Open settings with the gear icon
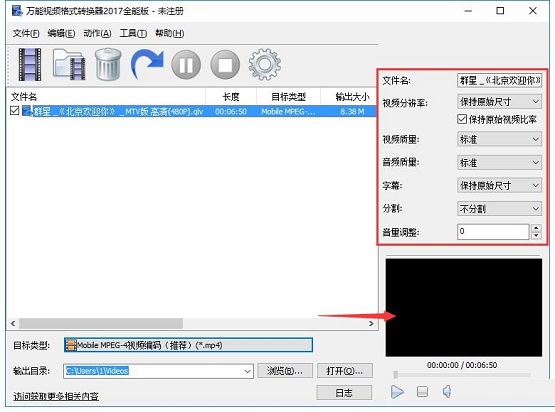The height and width of the screenshot is (412, 555). coord(265,64)
